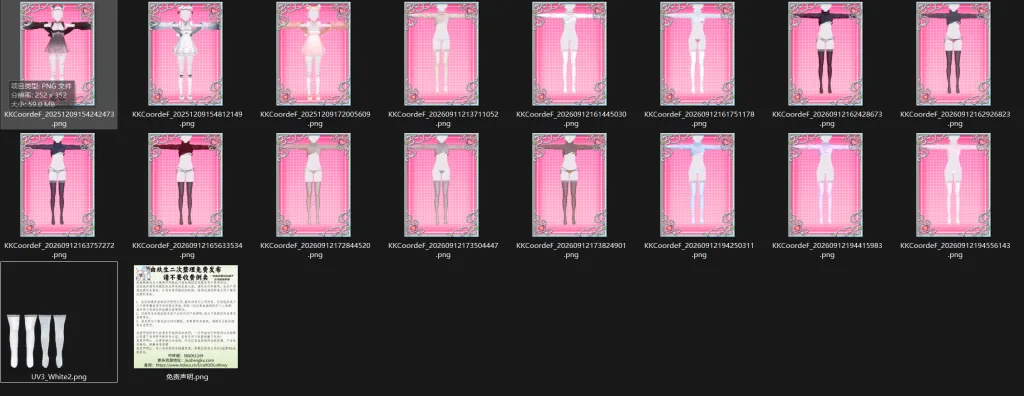The height and width of the screenshot is (396, 1024).
Task: Click file name KKCoordeF_20260912194556143.png
Action: pyautogui.click(x=955, y=250)
